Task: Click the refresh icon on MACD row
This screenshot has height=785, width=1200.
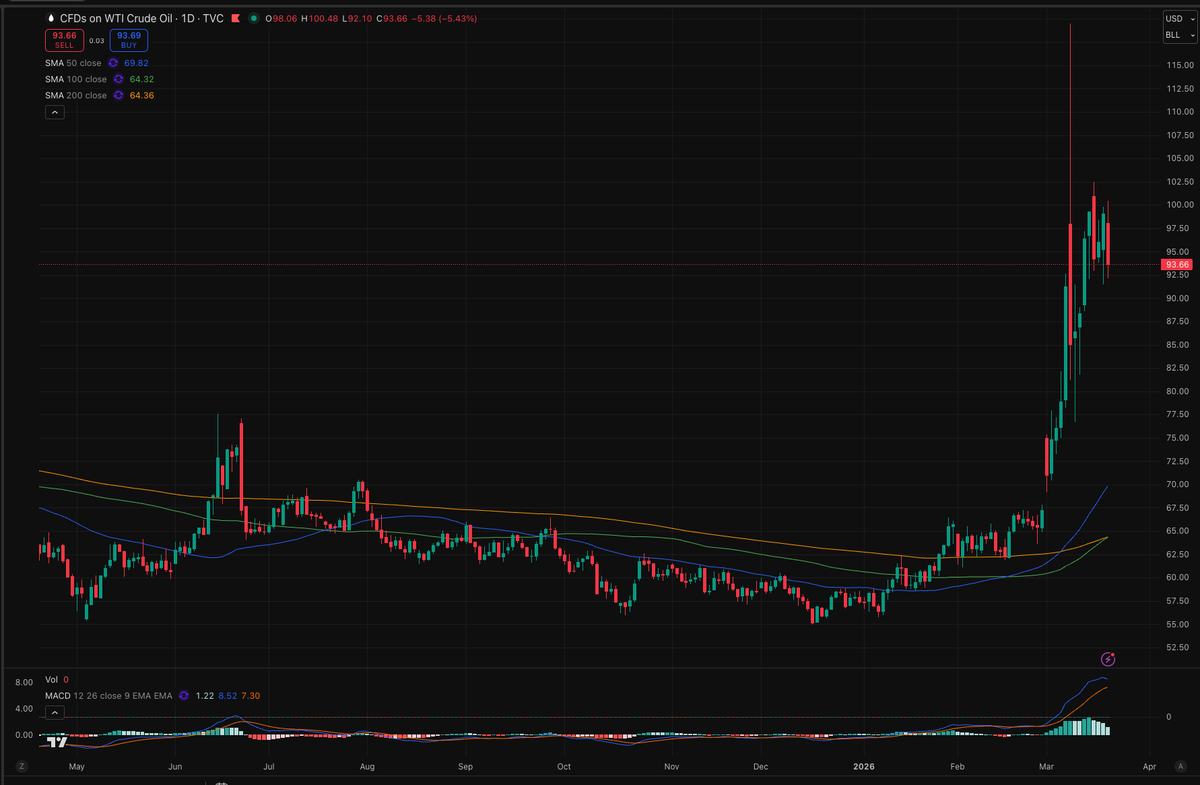Action: (x=184, y=695)
